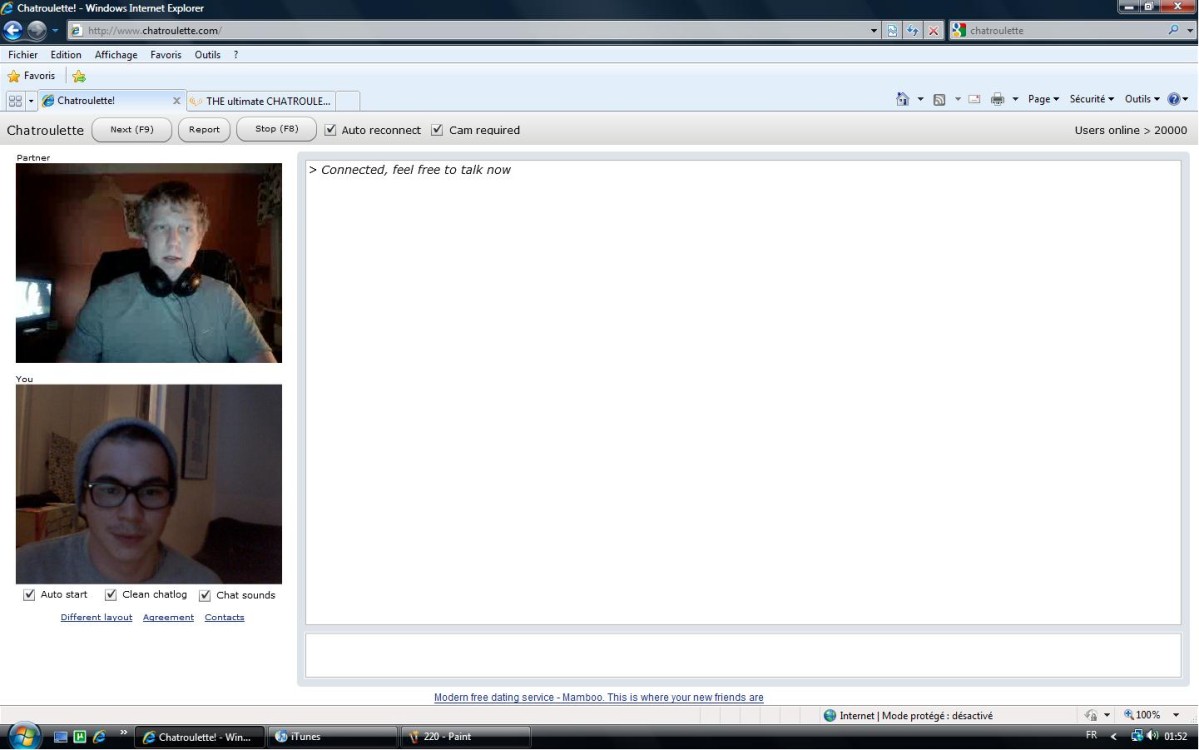The height and width of the screenshot is (750, 1199).
Task: Click the network tray icon
Action: pyautogui.click(x=1137, y=735)
